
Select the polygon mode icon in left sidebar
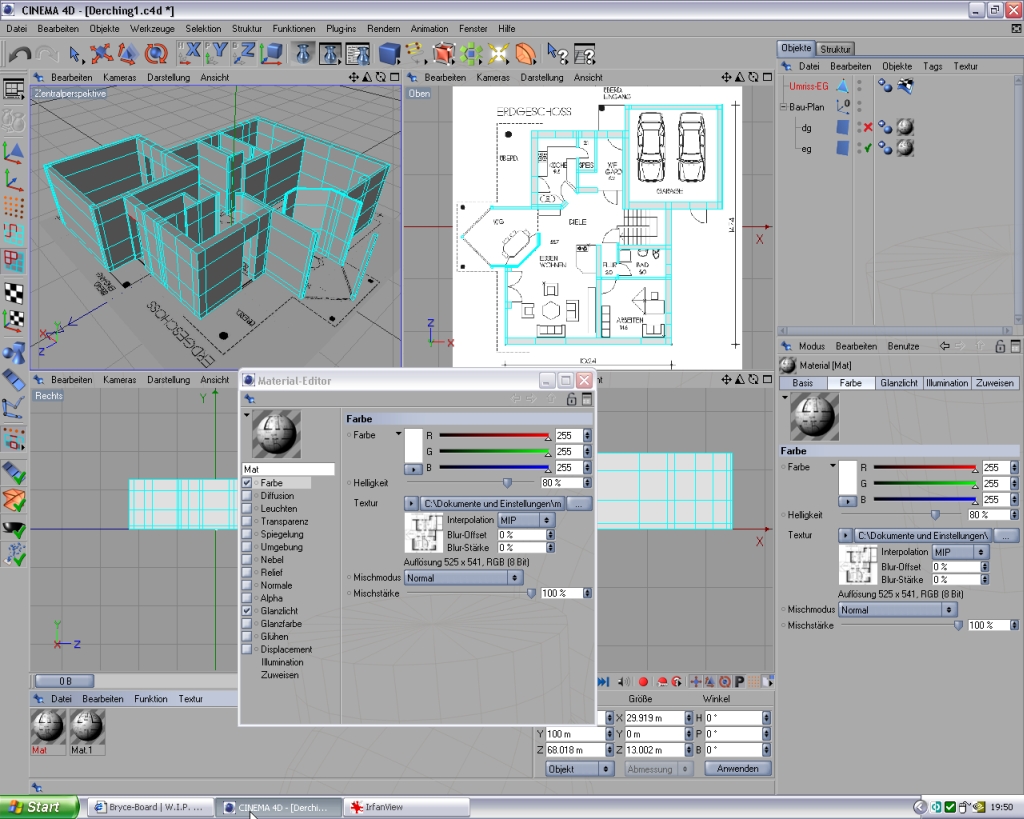click(14, 261)
